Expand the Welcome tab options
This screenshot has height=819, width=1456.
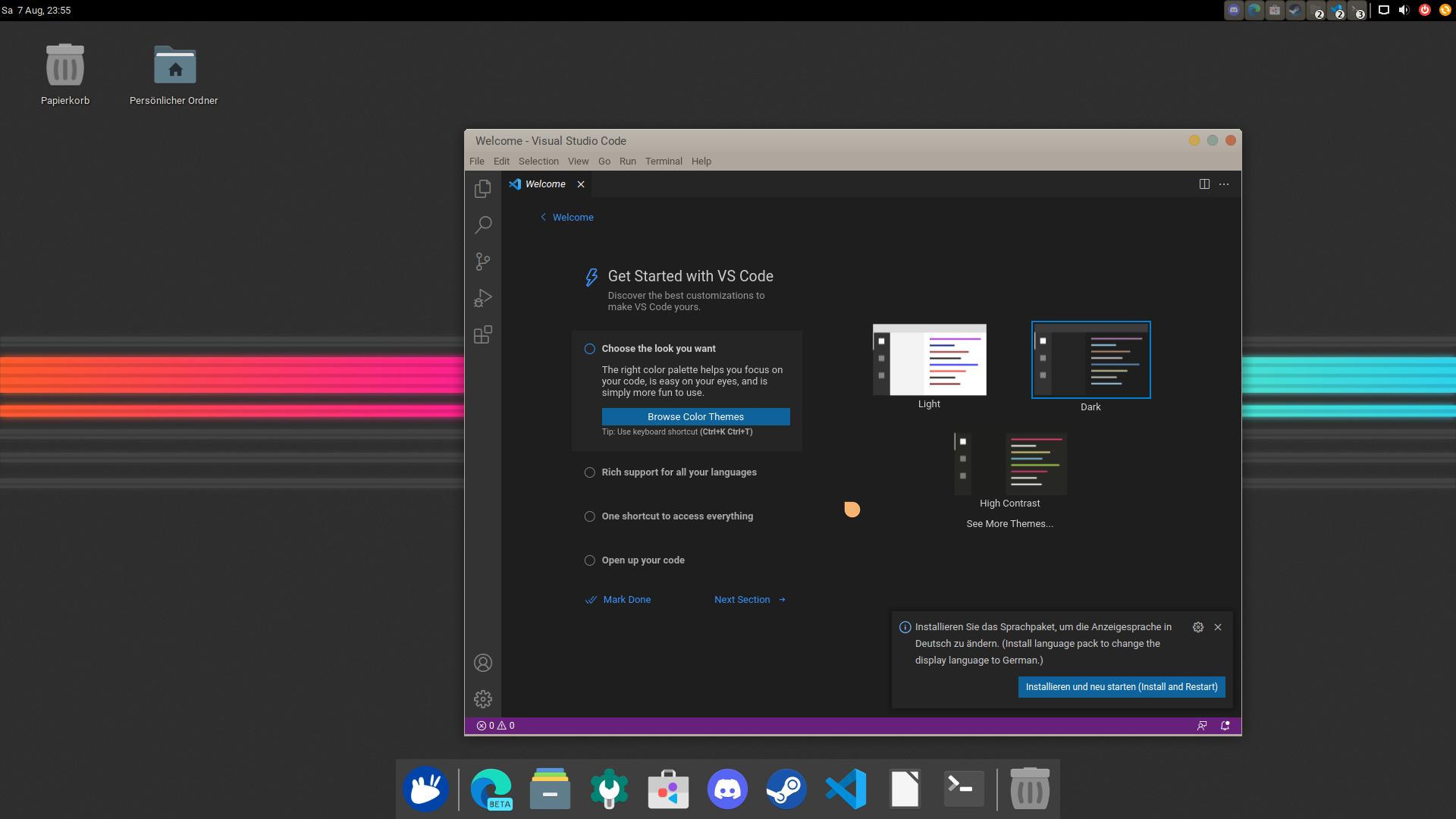[x=1224, y=183]
